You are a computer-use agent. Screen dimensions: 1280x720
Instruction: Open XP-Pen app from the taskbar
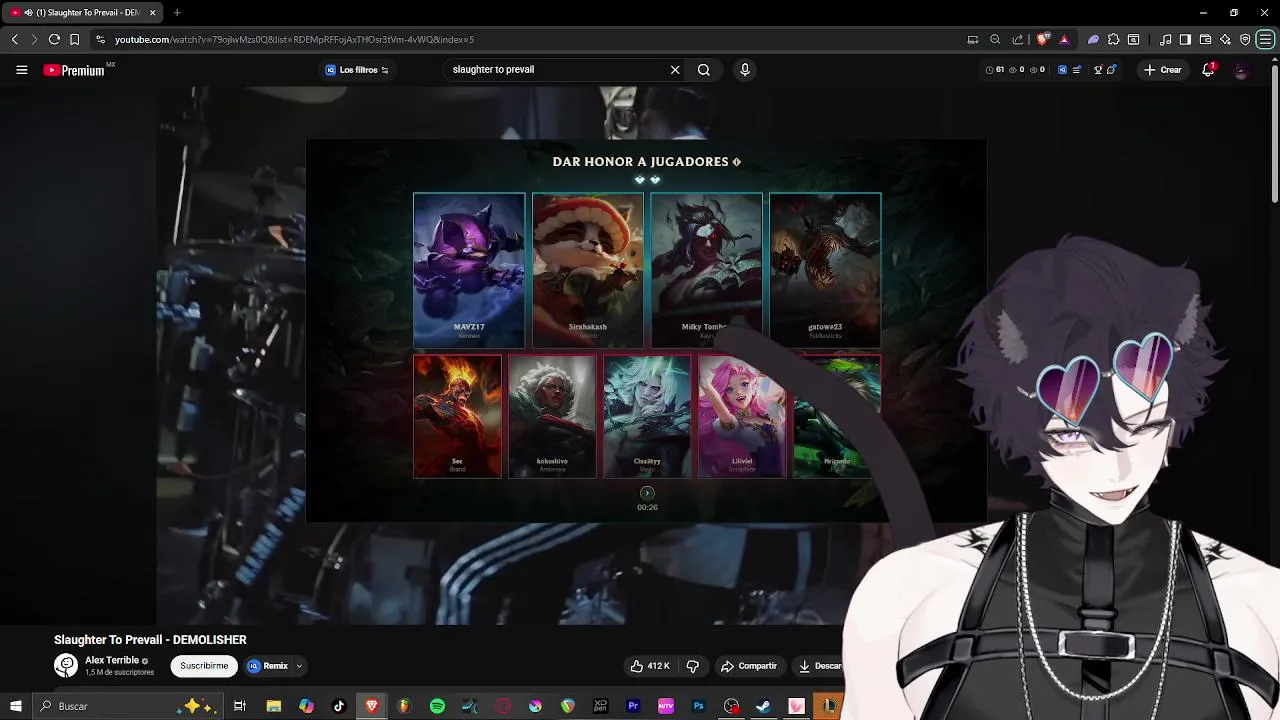[x=600, y=706]
